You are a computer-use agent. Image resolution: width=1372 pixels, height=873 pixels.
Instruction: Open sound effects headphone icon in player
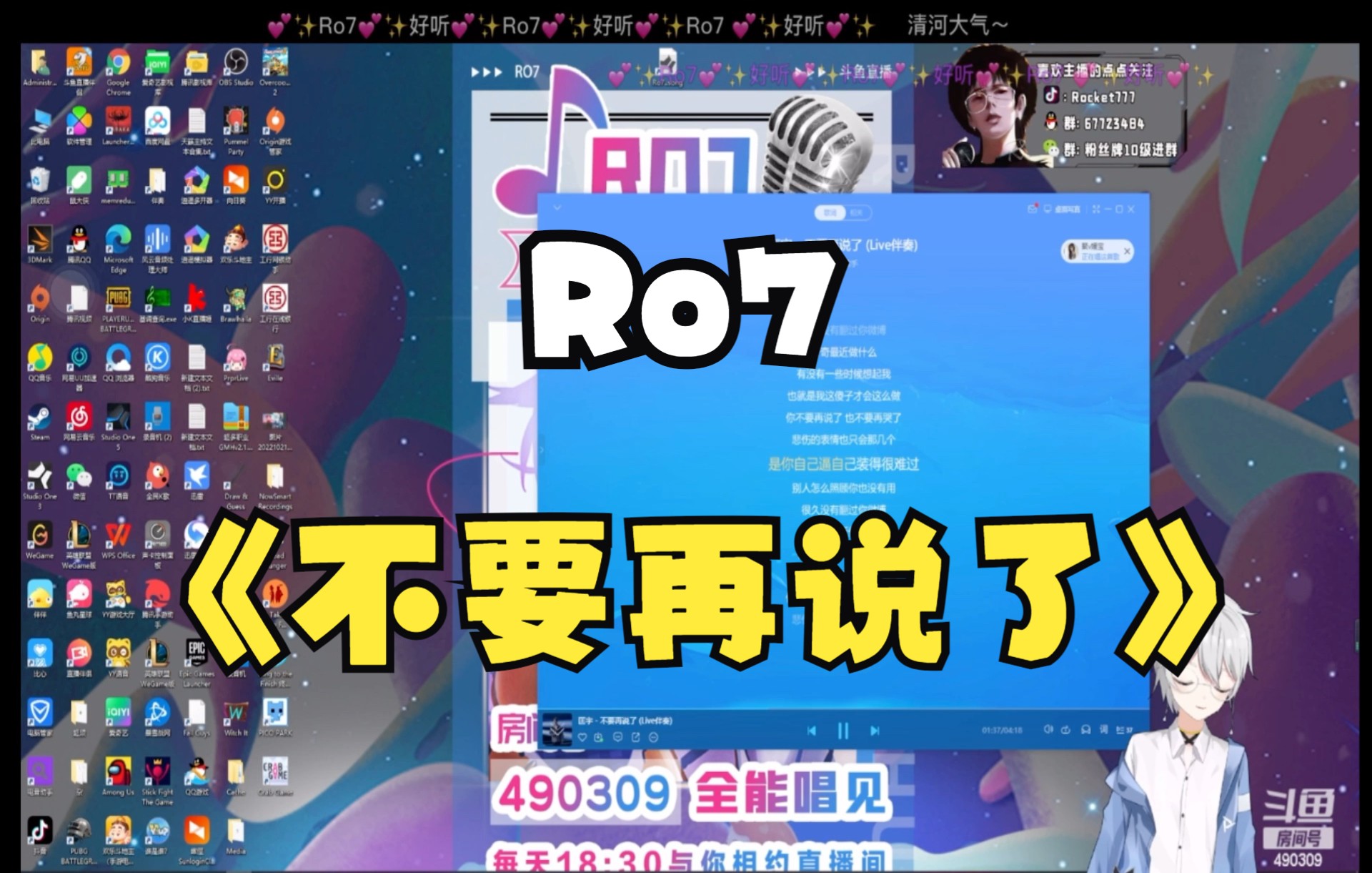[x=1085, y=729]
